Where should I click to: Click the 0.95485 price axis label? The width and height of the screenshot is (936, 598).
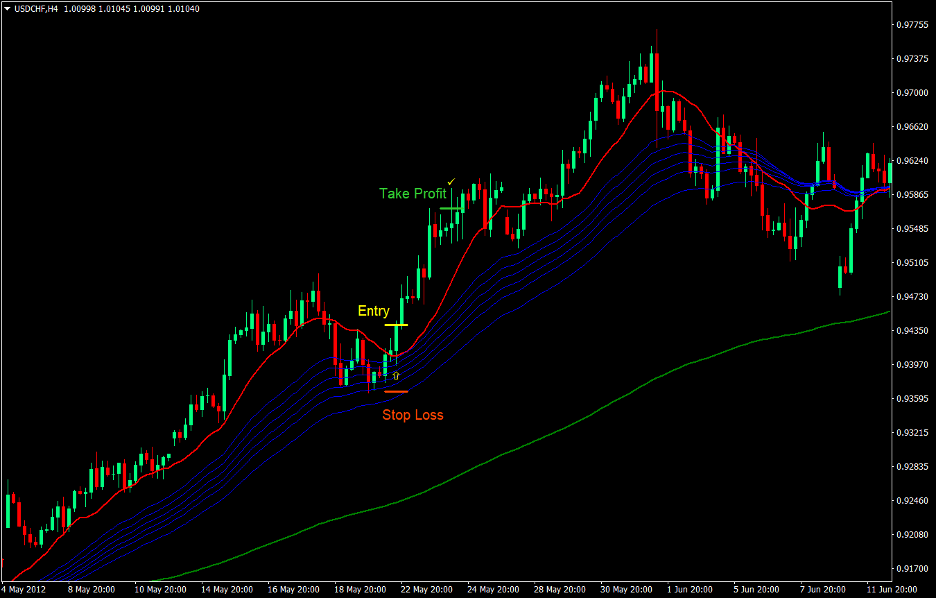913,229
